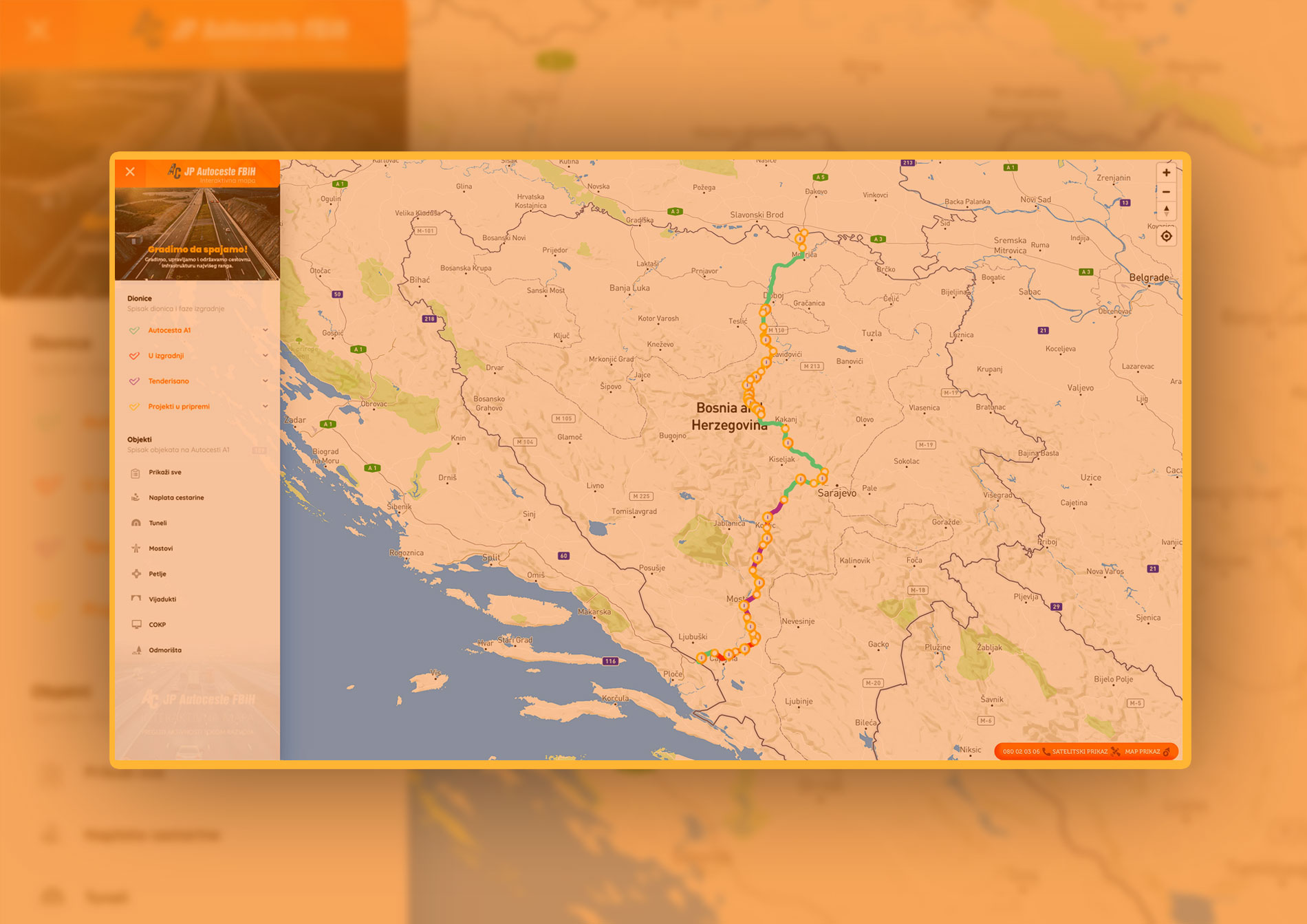Switch to Satelitski prikaz view
The image size is (1307, 924).
(1079, 752)
